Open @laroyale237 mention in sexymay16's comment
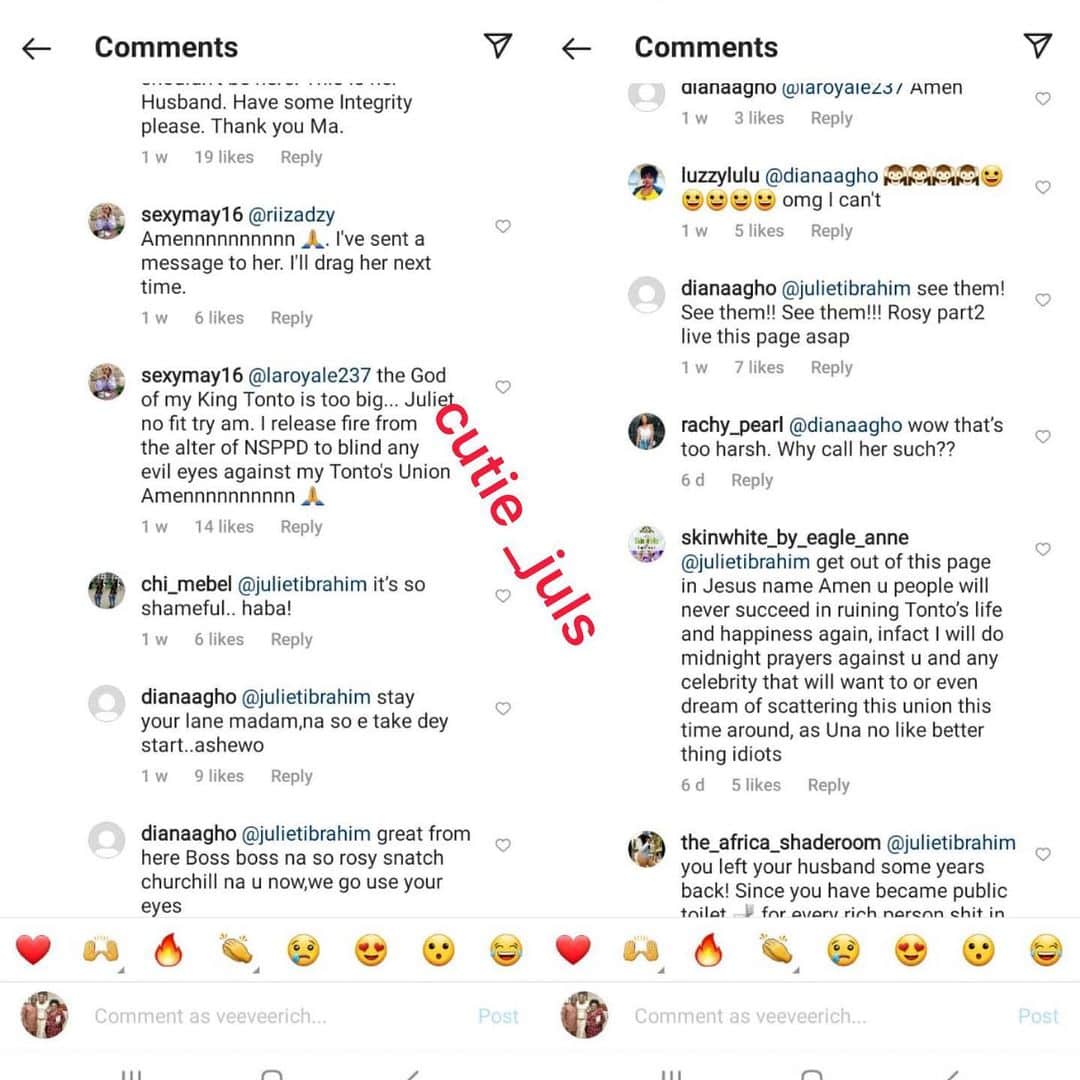 coord(309,376)
